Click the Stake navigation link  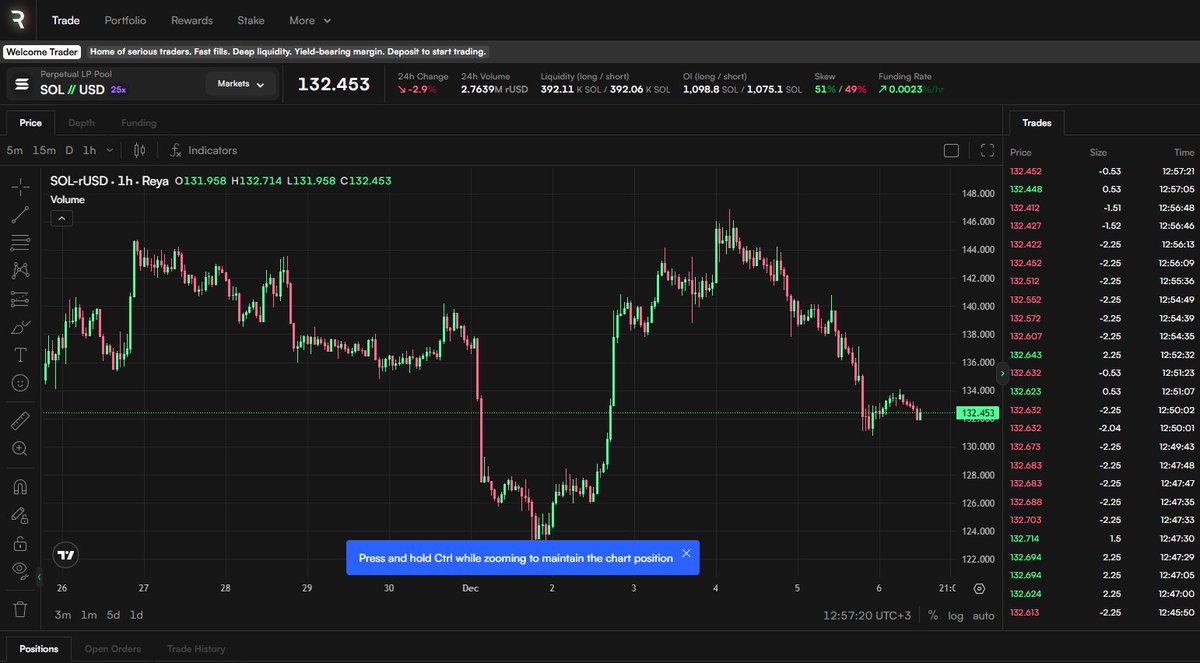(250, 20)
